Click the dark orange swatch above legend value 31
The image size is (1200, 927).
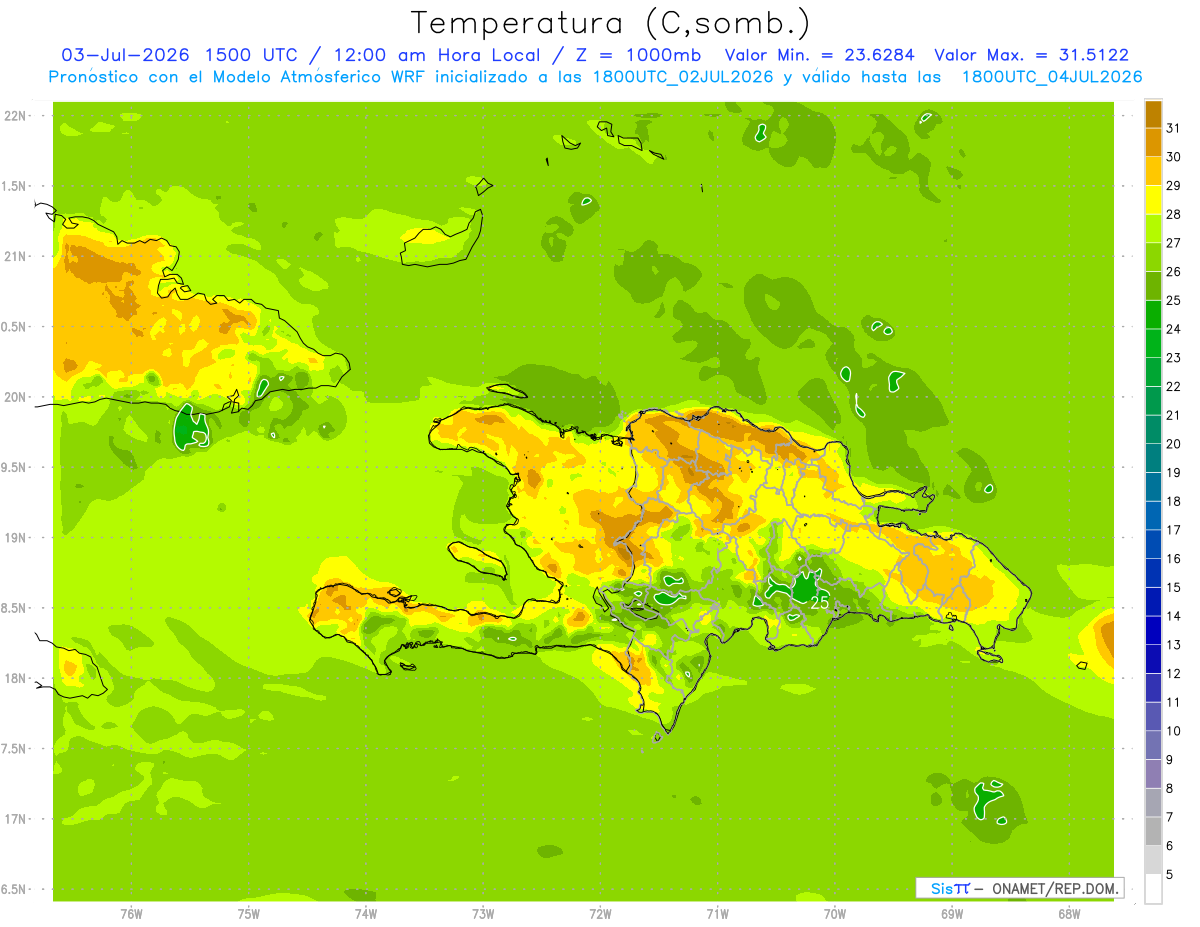(x=1153, y=114)
